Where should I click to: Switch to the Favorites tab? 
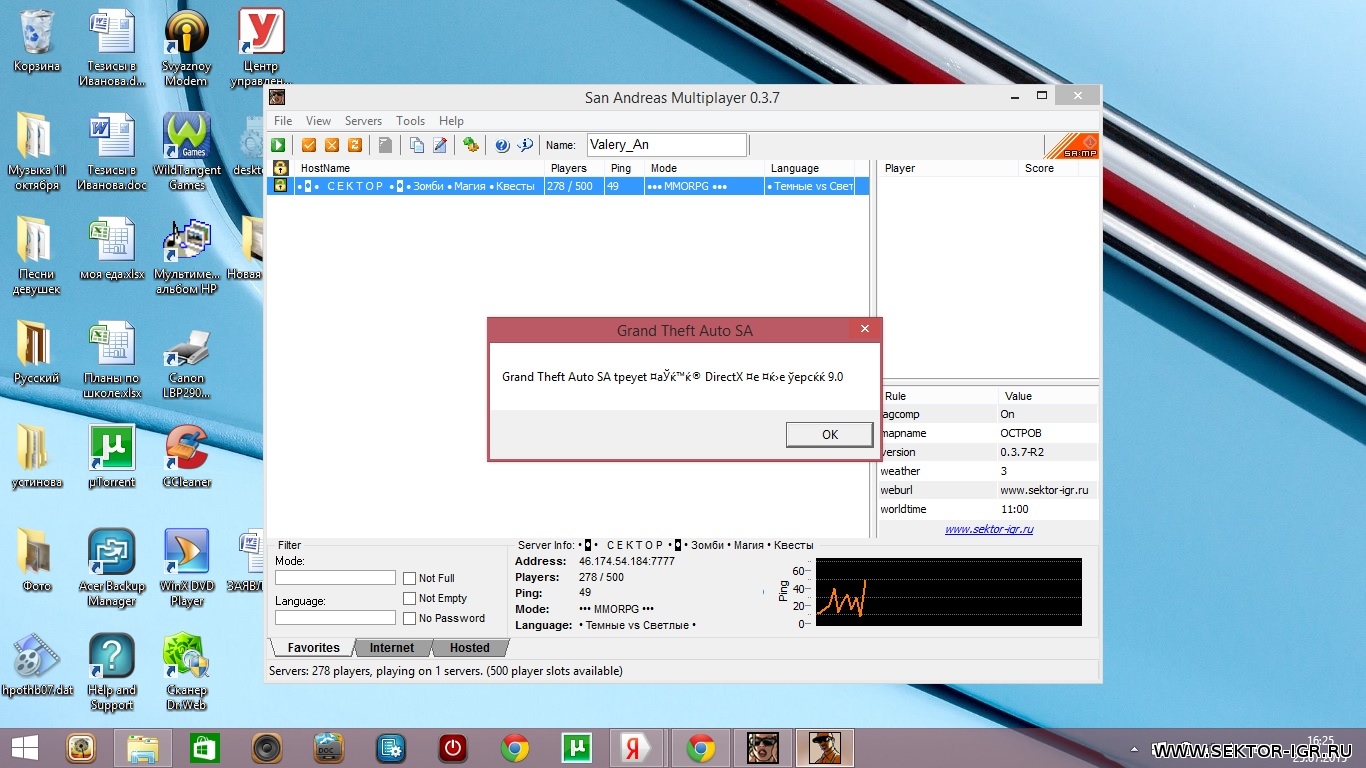coord(313,648)
